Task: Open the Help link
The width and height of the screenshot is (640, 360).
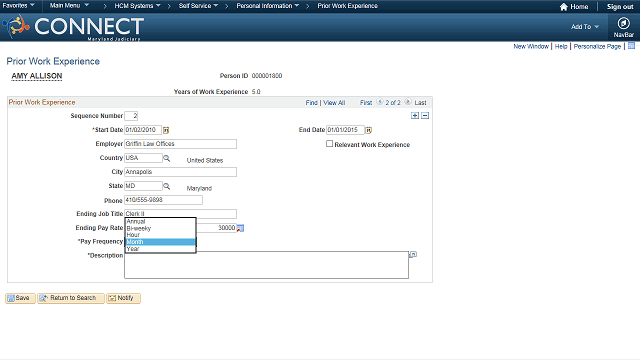Action: click(x=561, y=47)
